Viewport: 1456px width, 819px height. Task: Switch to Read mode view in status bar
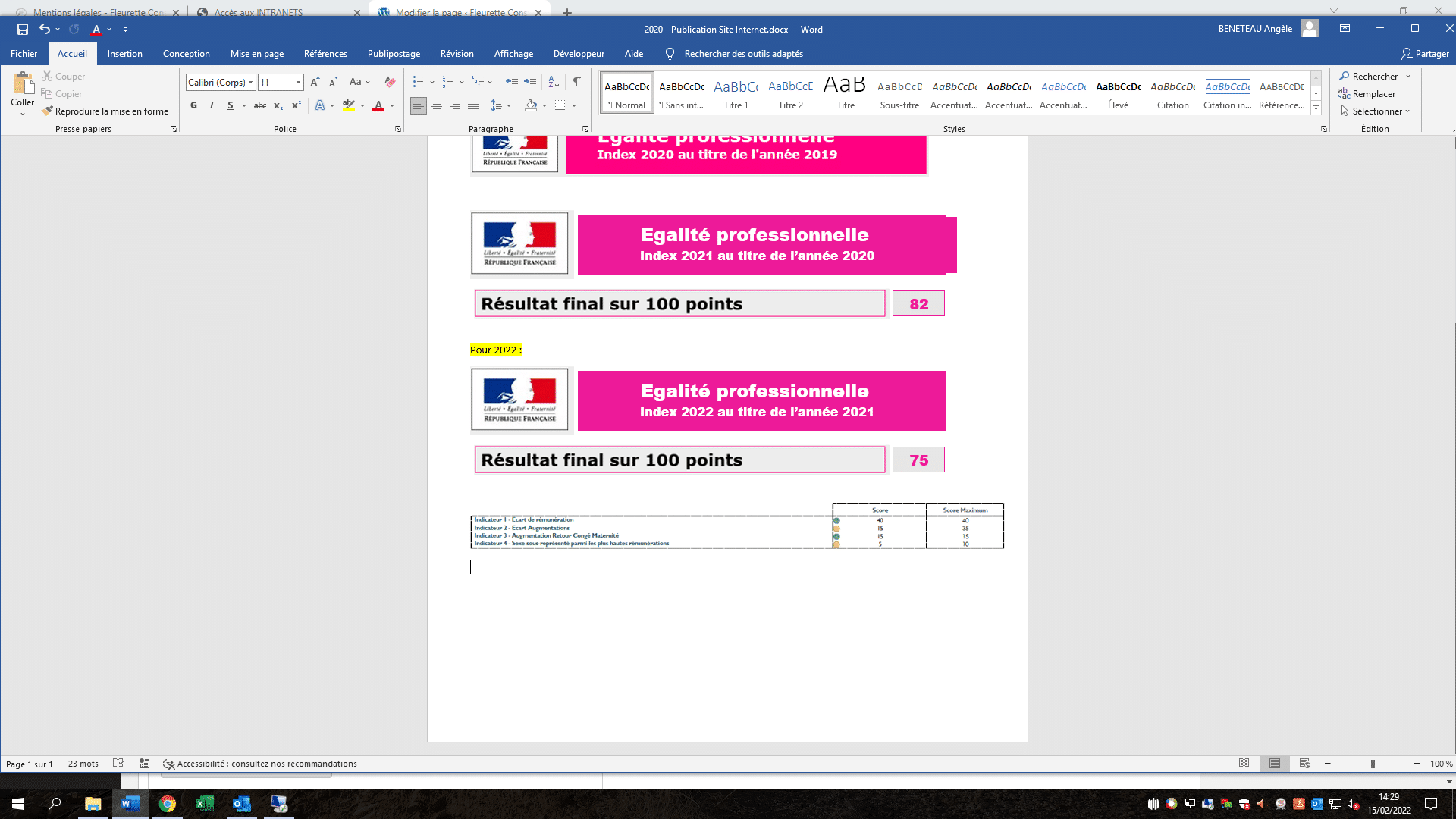point(1244,764)
